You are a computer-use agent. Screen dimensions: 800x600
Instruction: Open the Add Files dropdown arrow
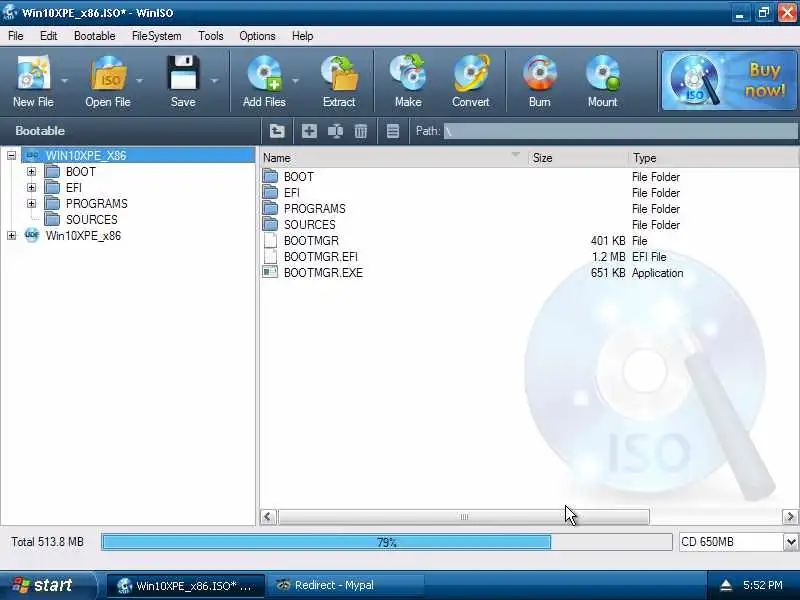coord(295,81)
